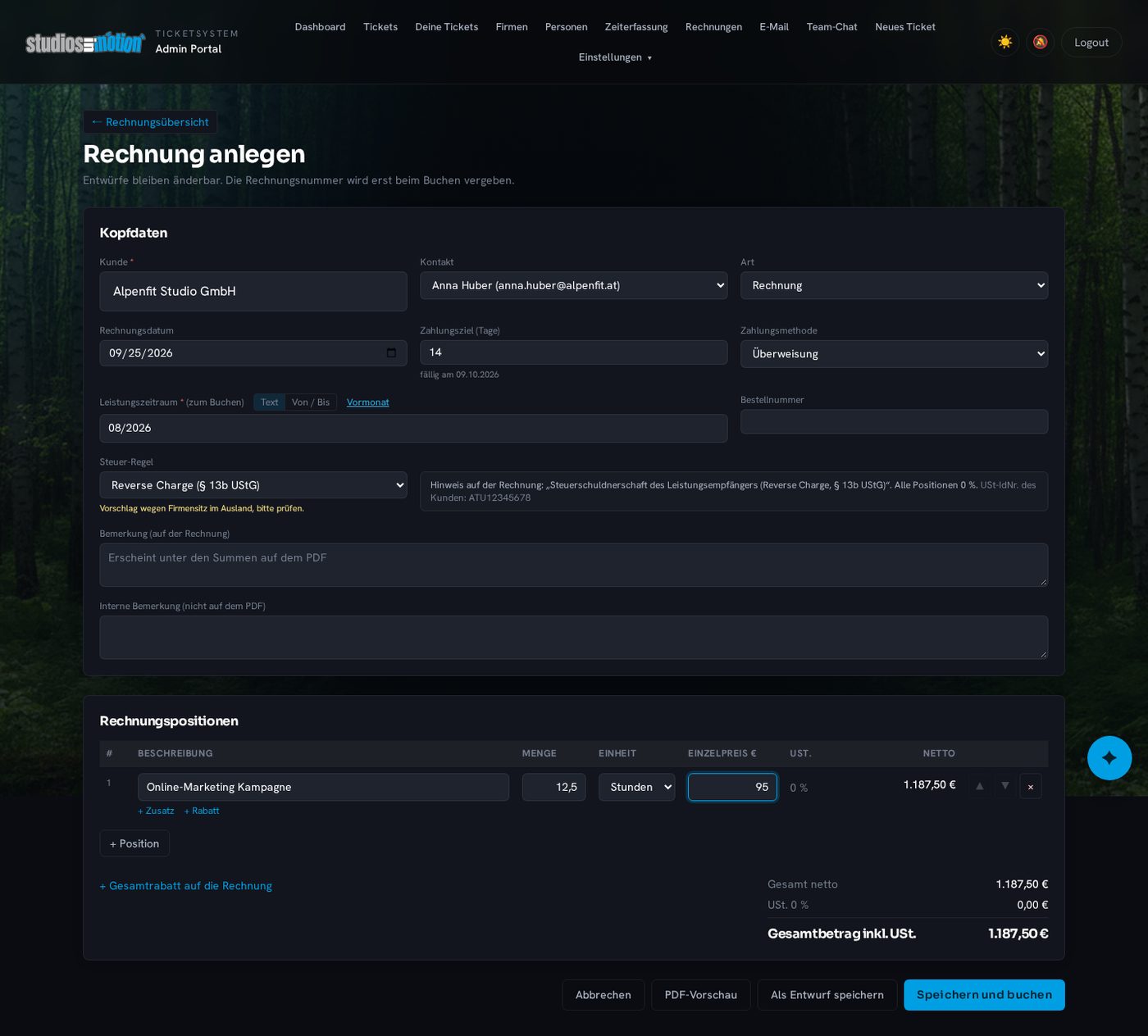Image resolution: width=1148 pixels, height=1036 pixels.
Task: Click + Rabatt under position 1
Action: pos(202,811)
